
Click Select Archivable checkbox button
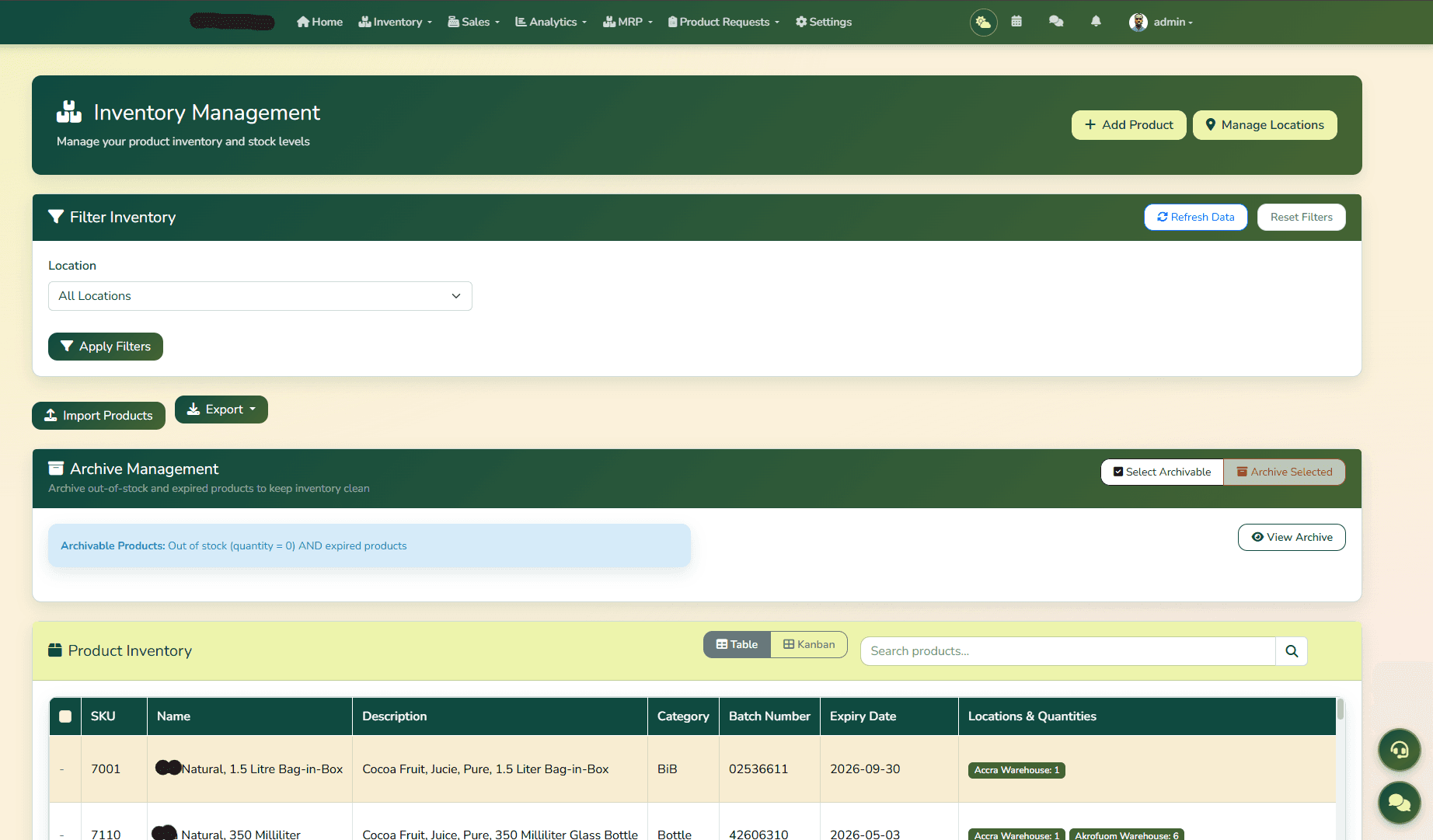coord(1162,472)
